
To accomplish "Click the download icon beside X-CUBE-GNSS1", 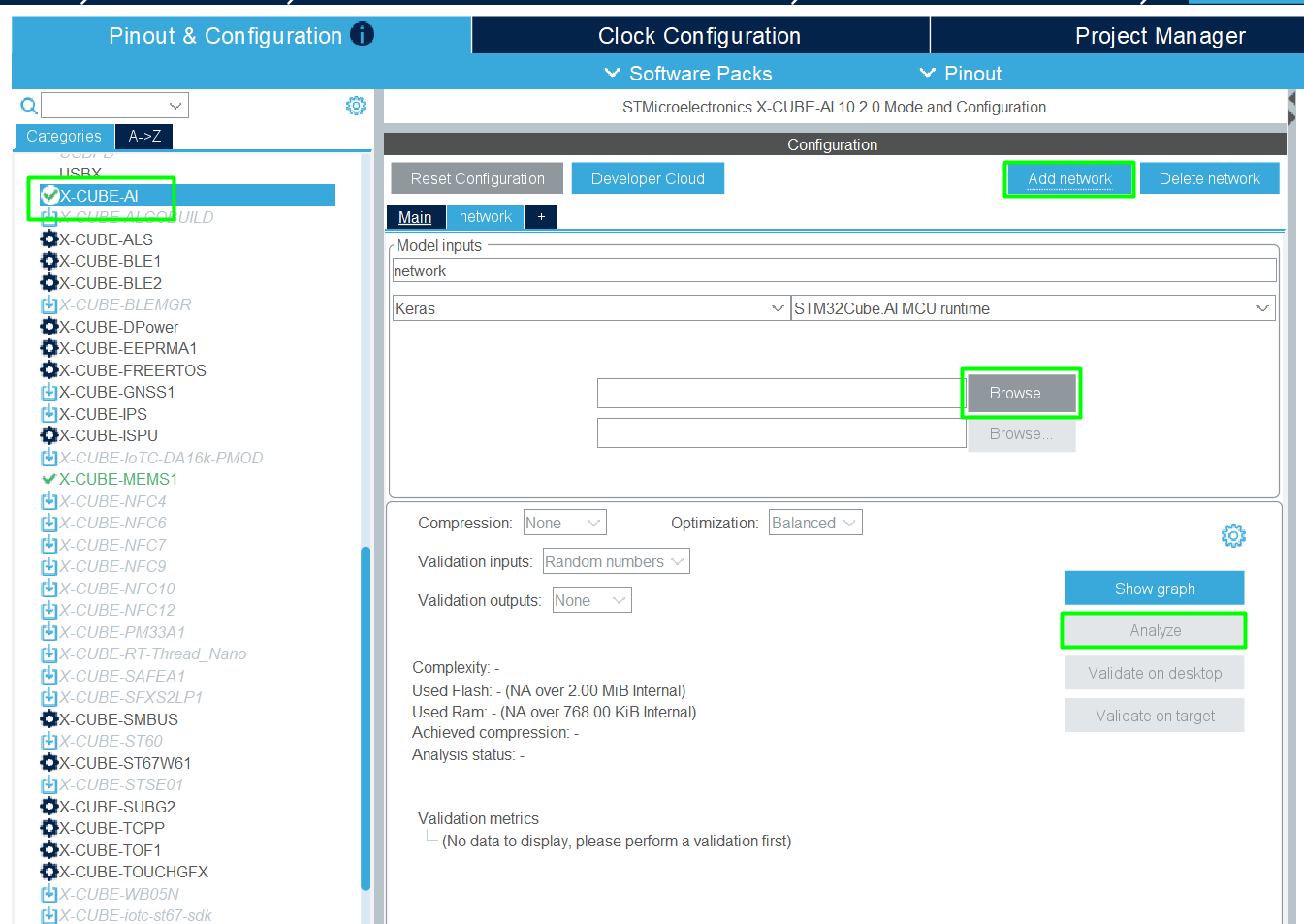I will click(49, 393).
